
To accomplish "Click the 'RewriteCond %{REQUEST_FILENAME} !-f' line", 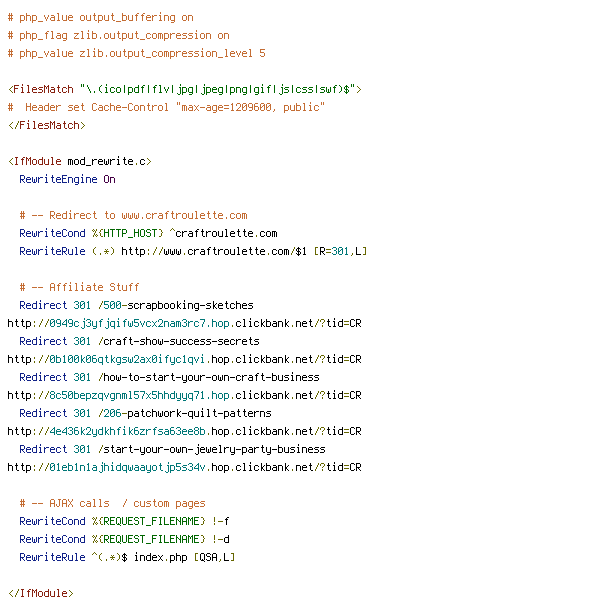I will click(125, 521).
